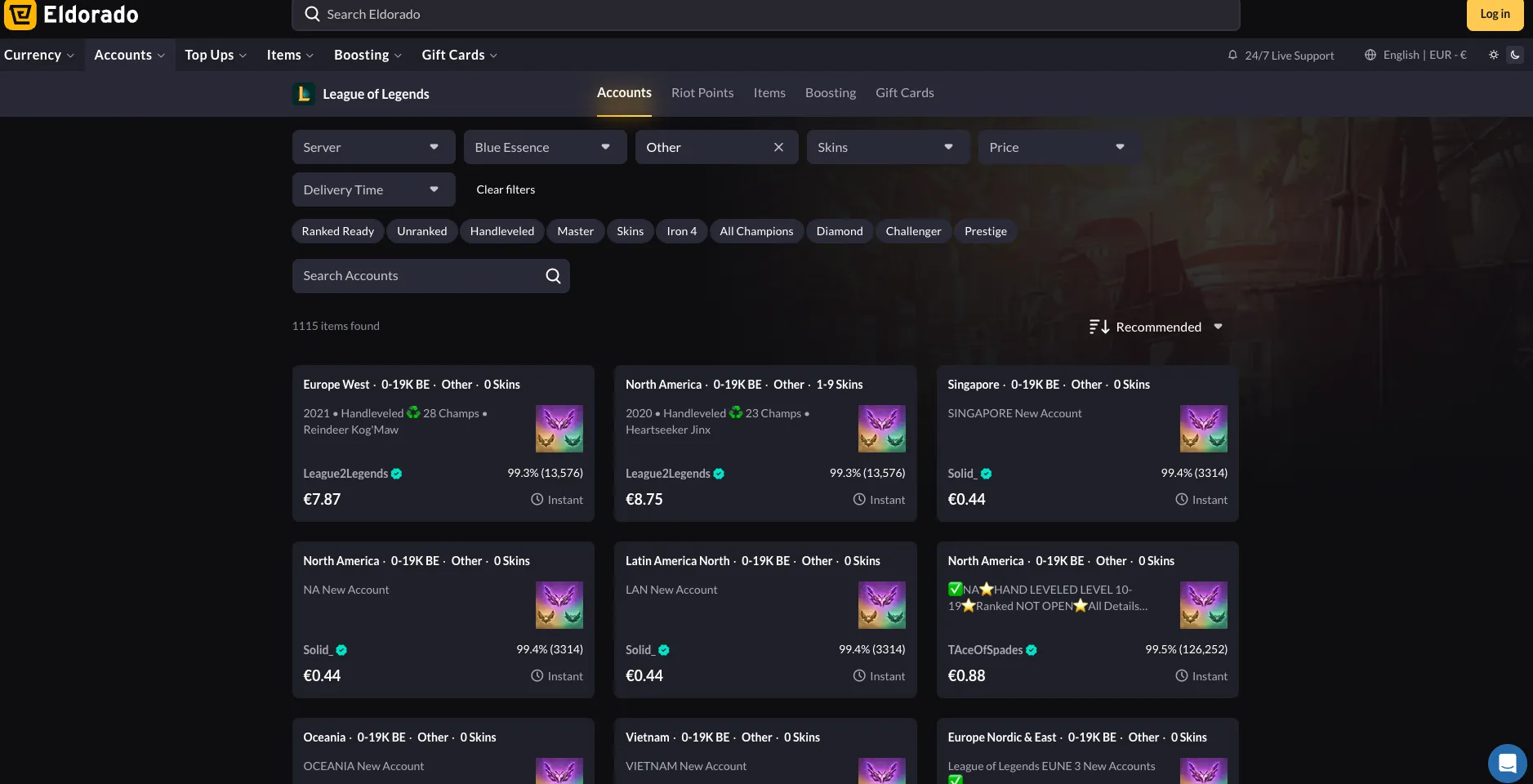Expand the Blue Essence filter
Image resolution: width=1533 pixels, height=784 pixels.
[545, 147]
